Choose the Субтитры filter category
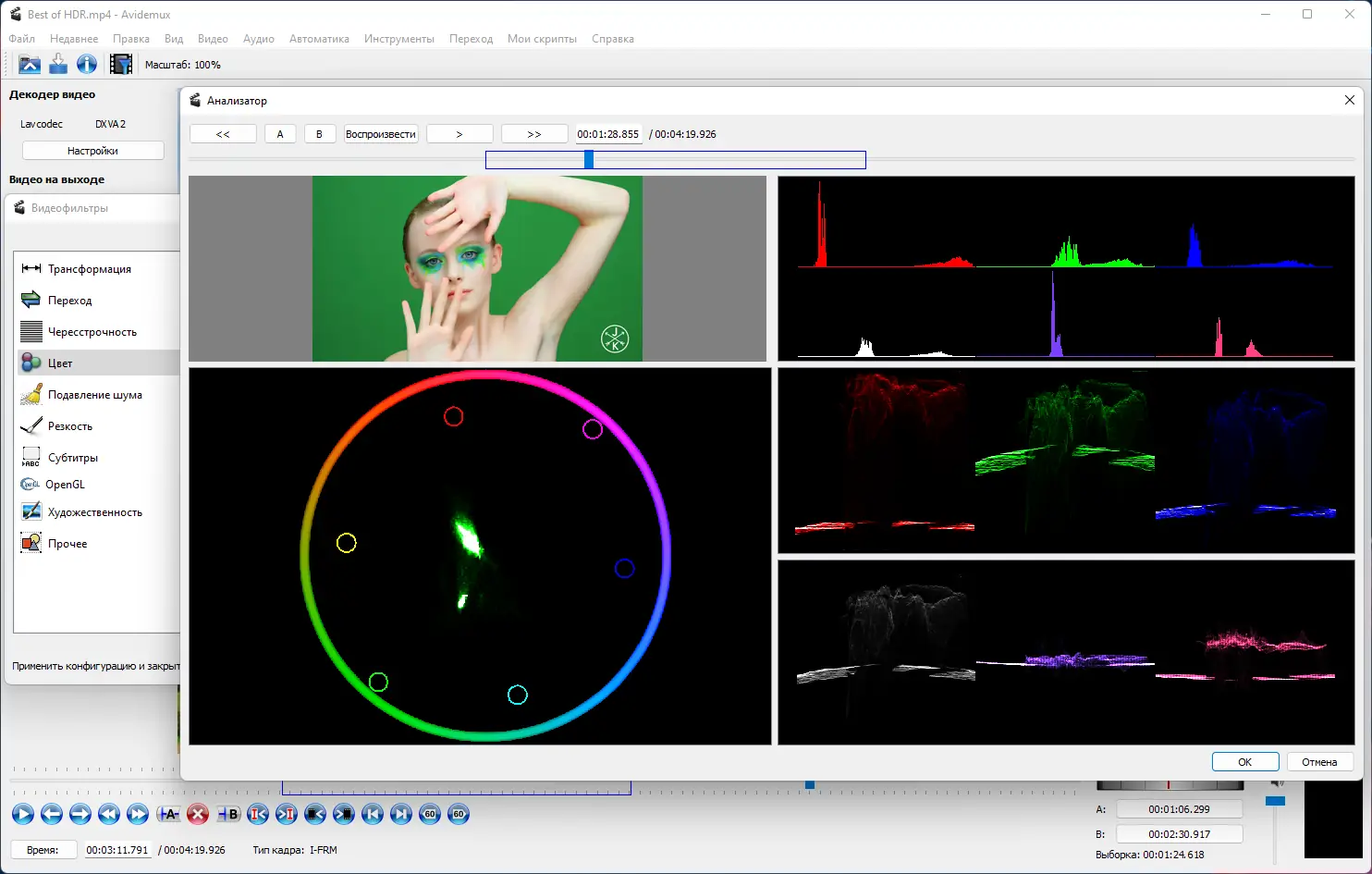This screenshot has height=874, width=1372. point(73,458)
